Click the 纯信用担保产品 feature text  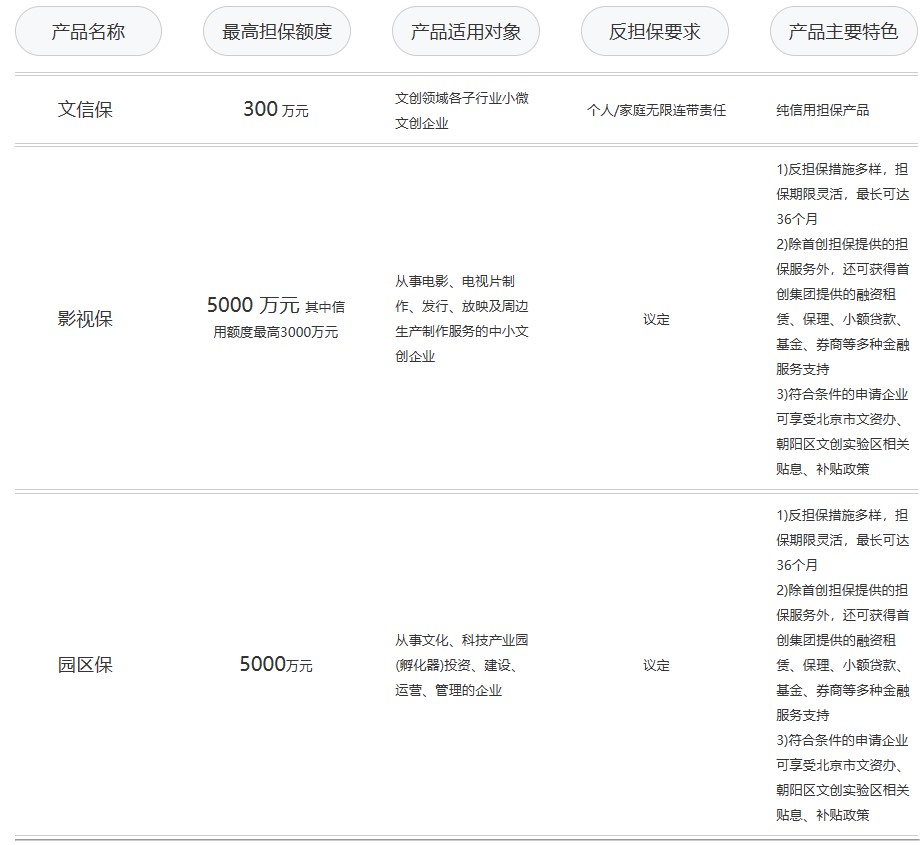823,110
